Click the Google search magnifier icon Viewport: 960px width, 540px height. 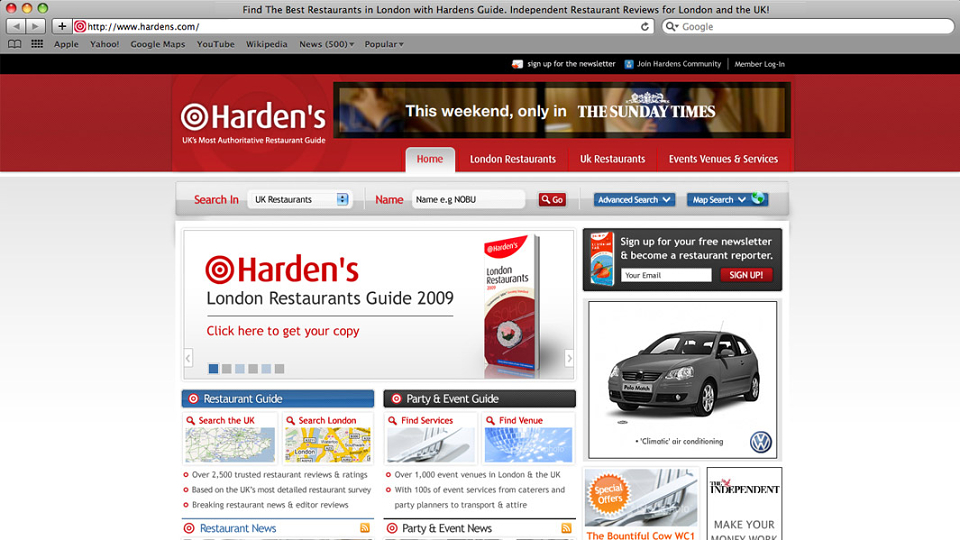tap(672, 26)
